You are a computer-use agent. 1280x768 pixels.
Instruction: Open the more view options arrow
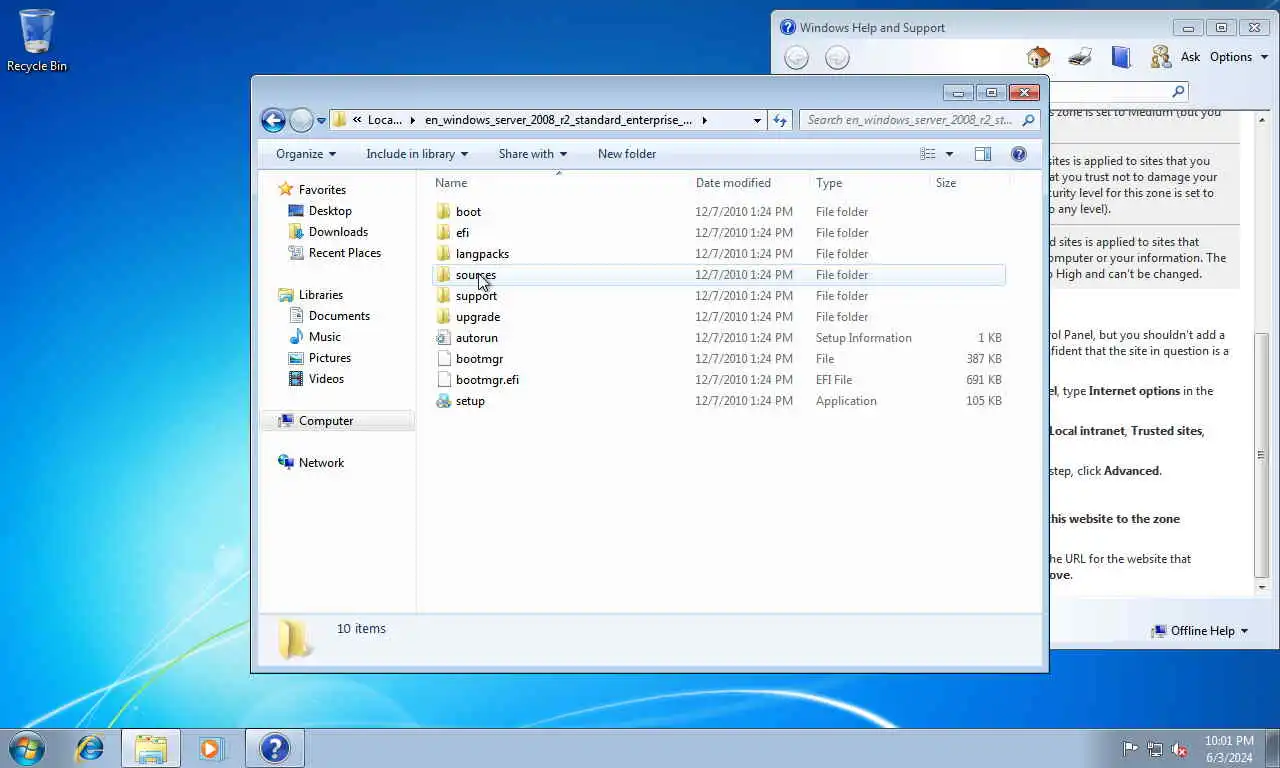tap(949, 154)
